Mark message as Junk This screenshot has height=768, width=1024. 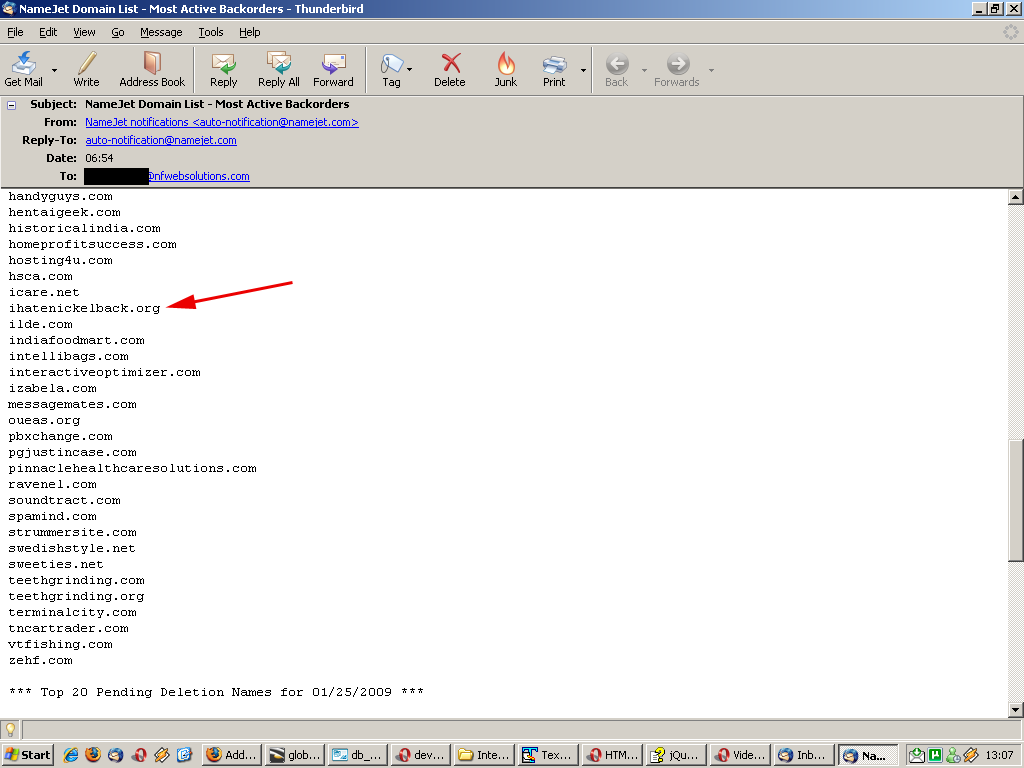(x=505, y=69)
